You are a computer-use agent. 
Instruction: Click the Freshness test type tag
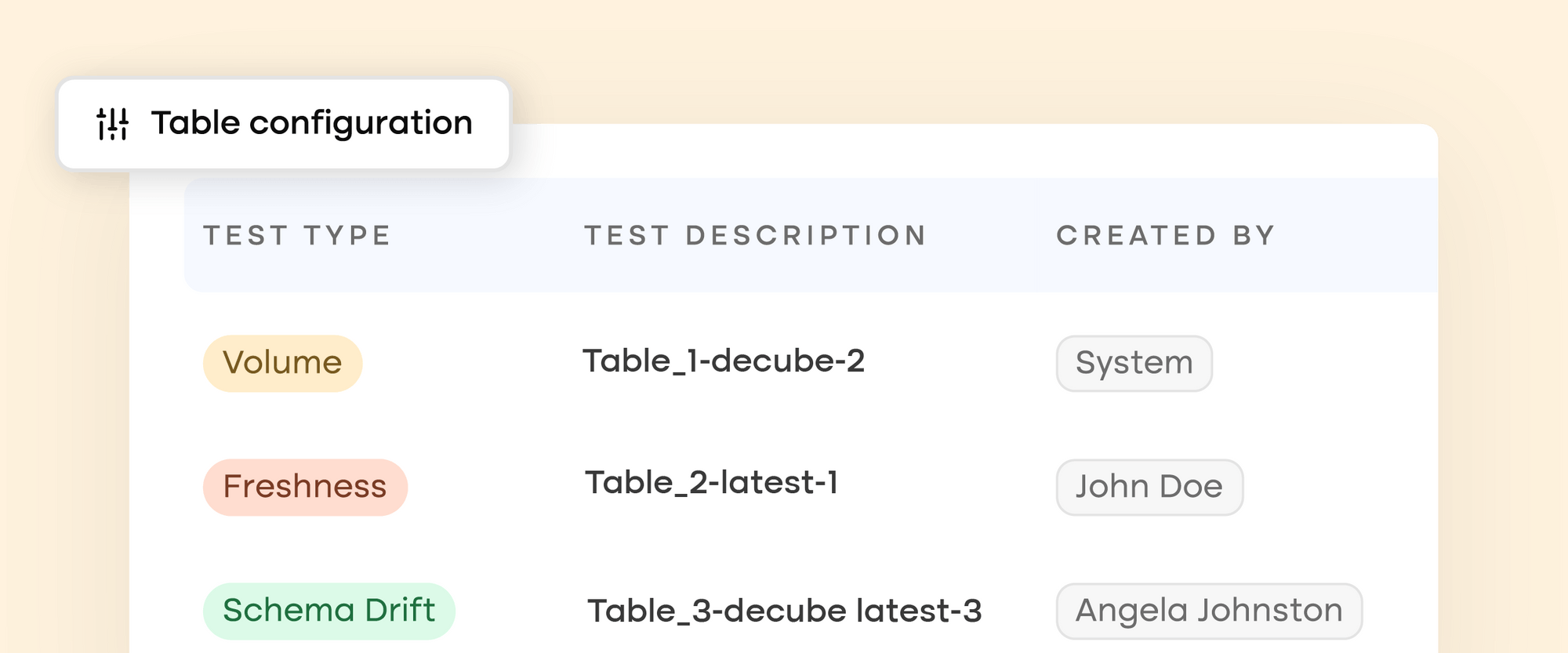pyautogui.click(x=305, y=487)
